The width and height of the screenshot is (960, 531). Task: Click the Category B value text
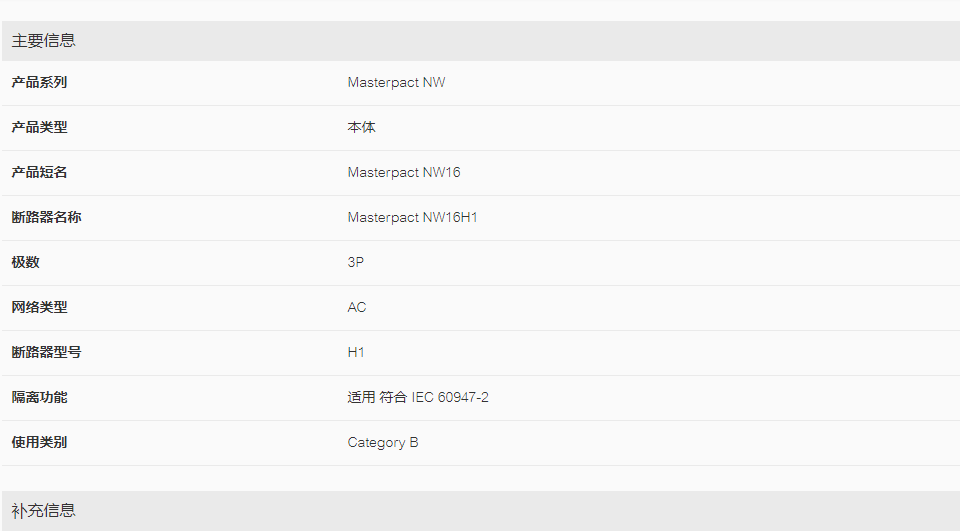(383, 443)
